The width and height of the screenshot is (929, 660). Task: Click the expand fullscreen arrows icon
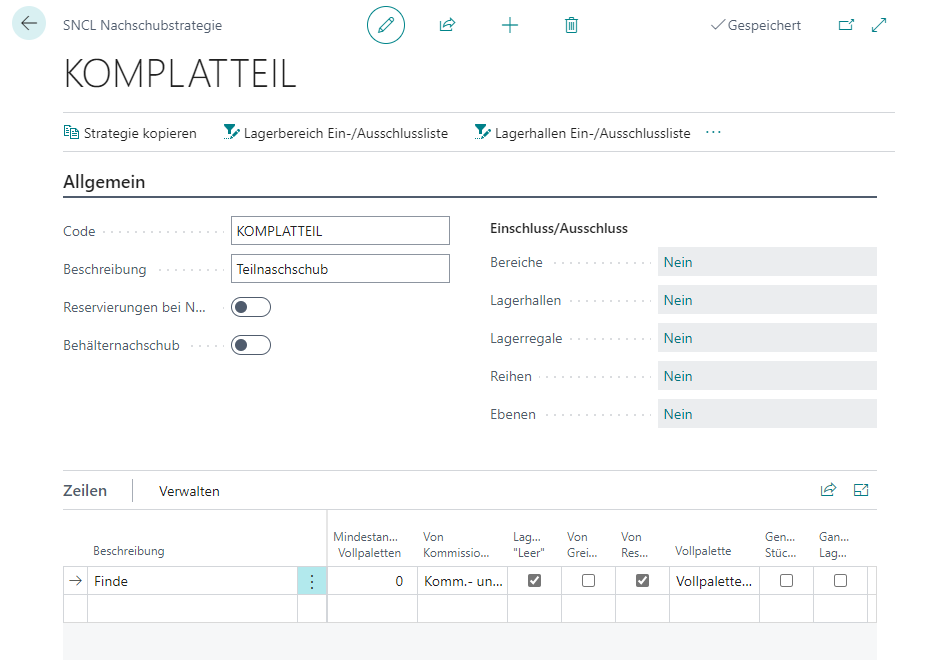880,25
